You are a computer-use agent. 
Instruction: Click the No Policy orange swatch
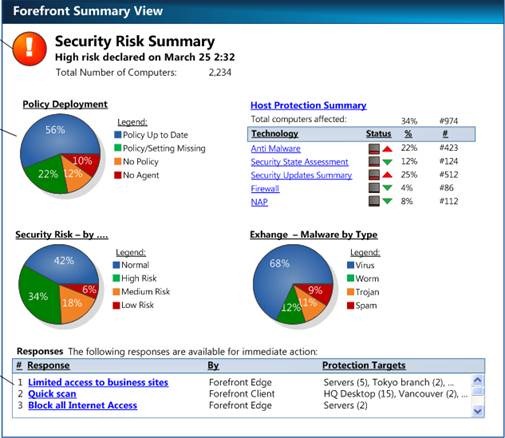pyautogui.click(x=118, y=162)
